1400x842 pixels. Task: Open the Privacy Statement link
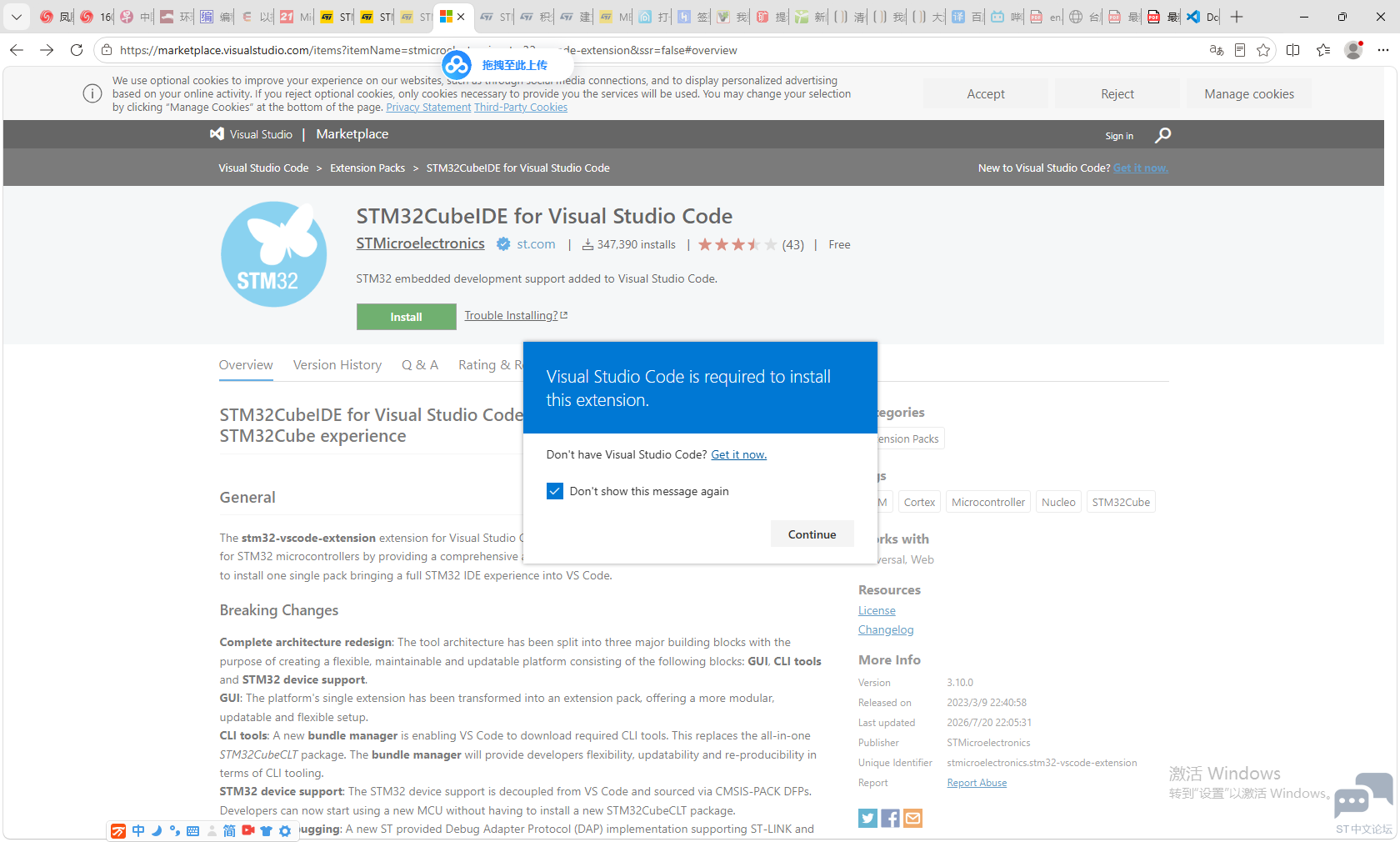428,108
